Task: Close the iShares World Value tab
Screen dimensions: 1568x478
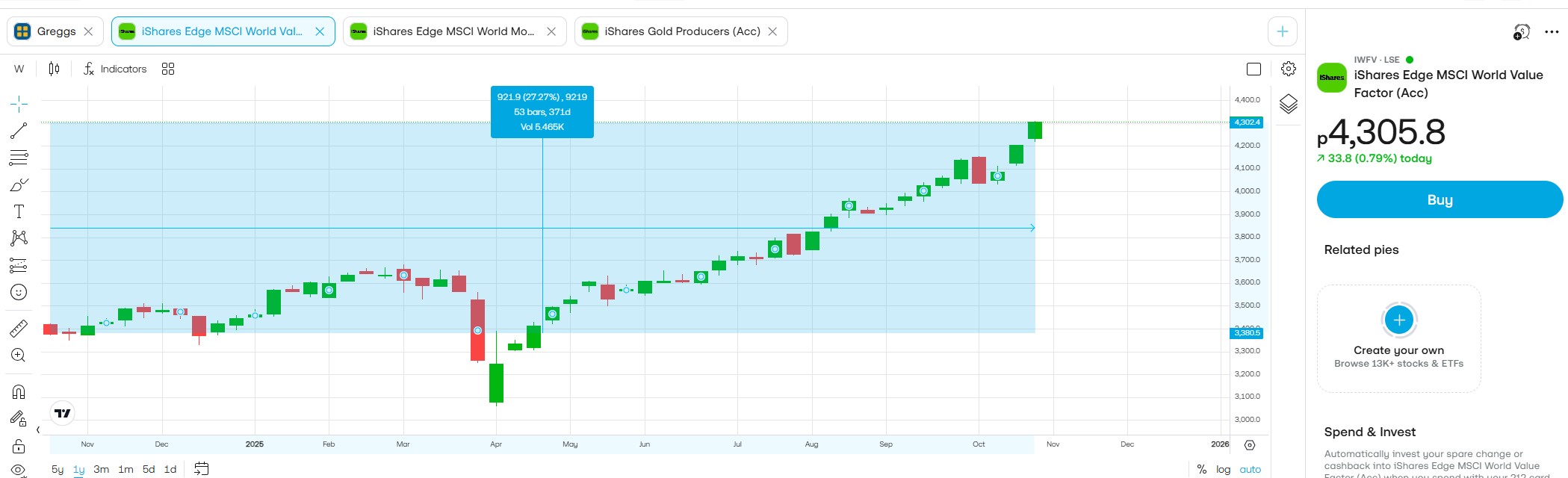Action: coord(320,31)
